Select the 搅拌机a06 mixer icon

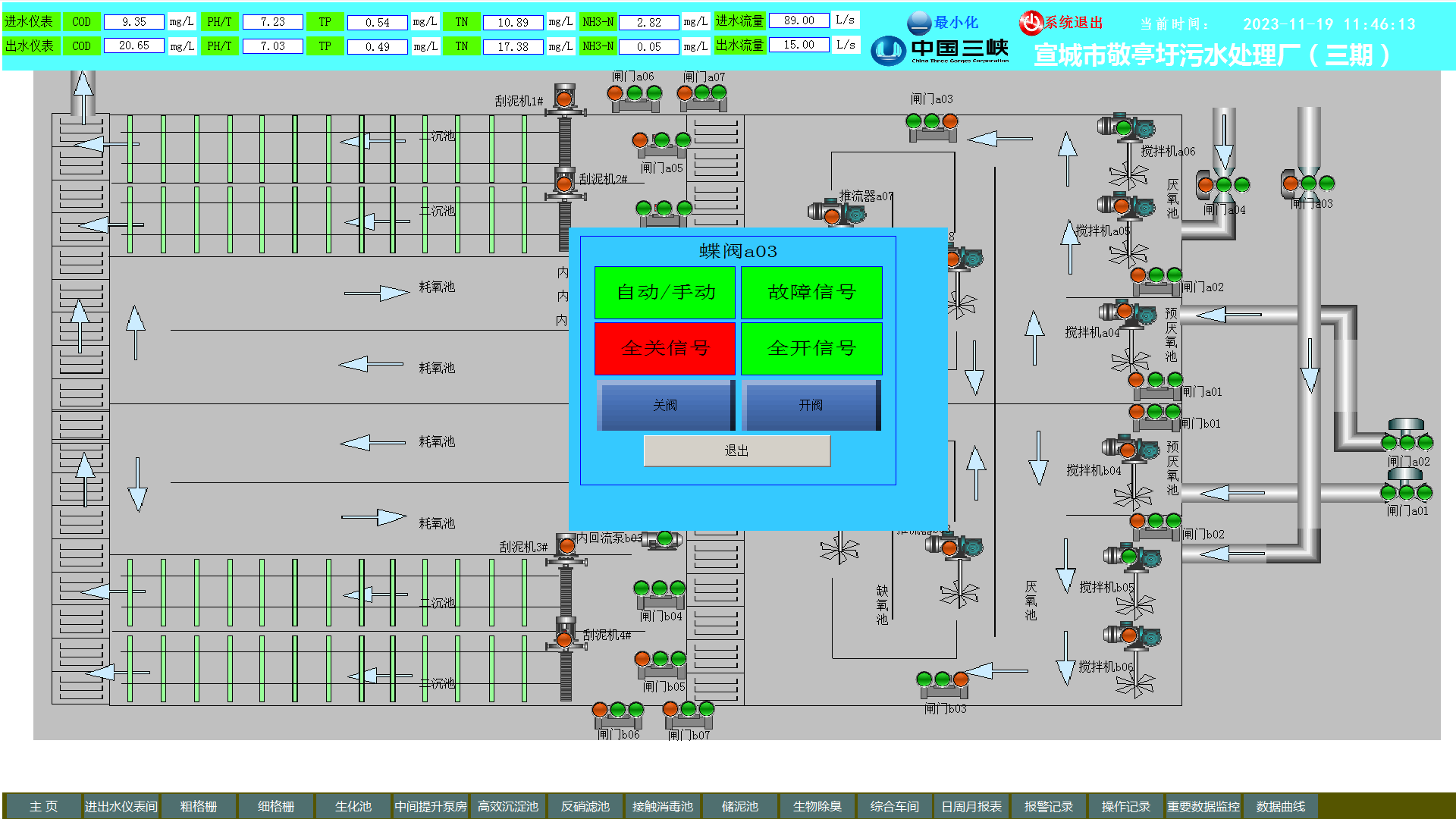(x=1127, y=129)
